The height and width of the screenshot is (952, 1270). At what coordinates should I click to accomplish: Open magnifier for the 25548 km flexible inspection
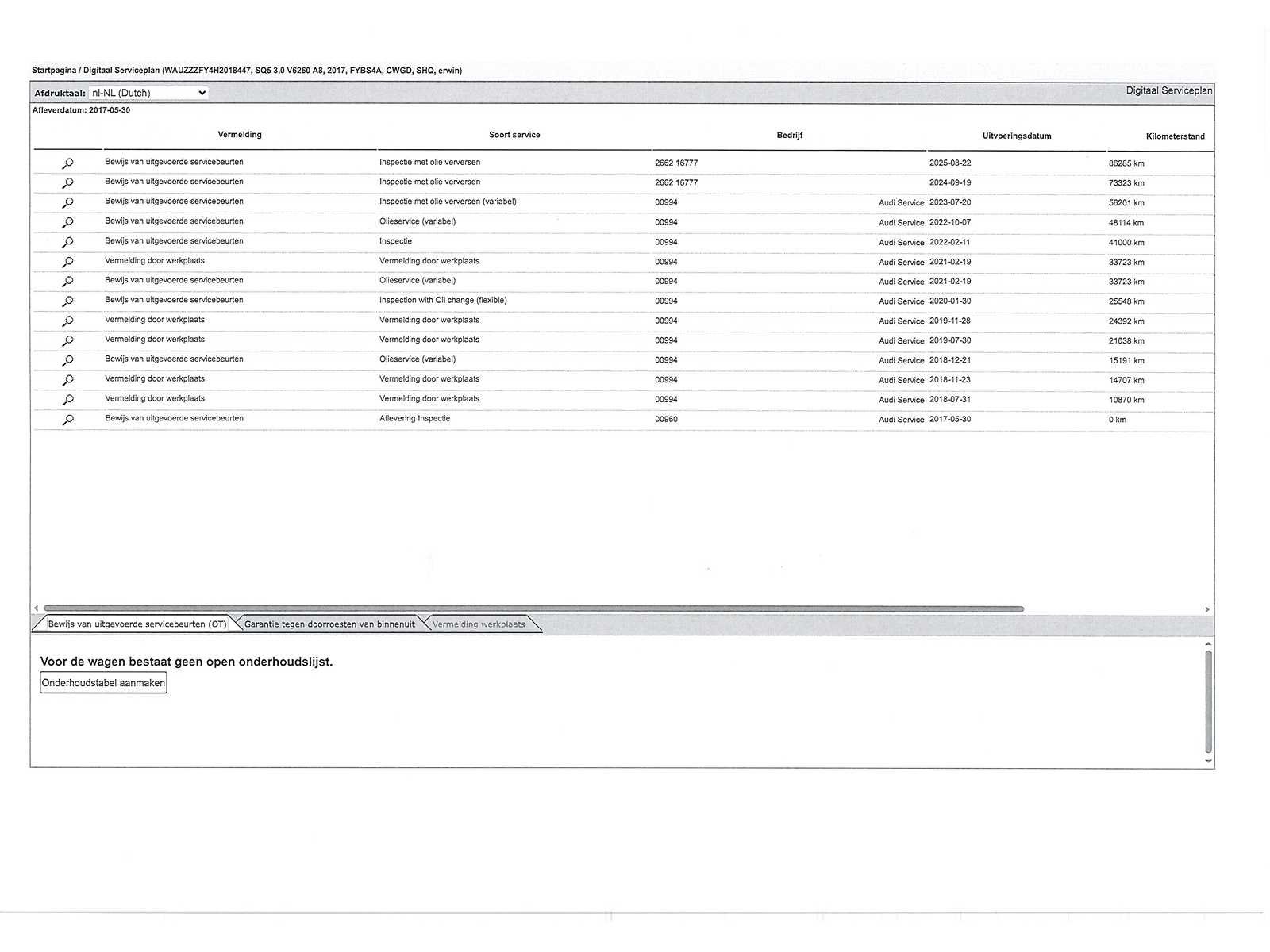point(67,301)
